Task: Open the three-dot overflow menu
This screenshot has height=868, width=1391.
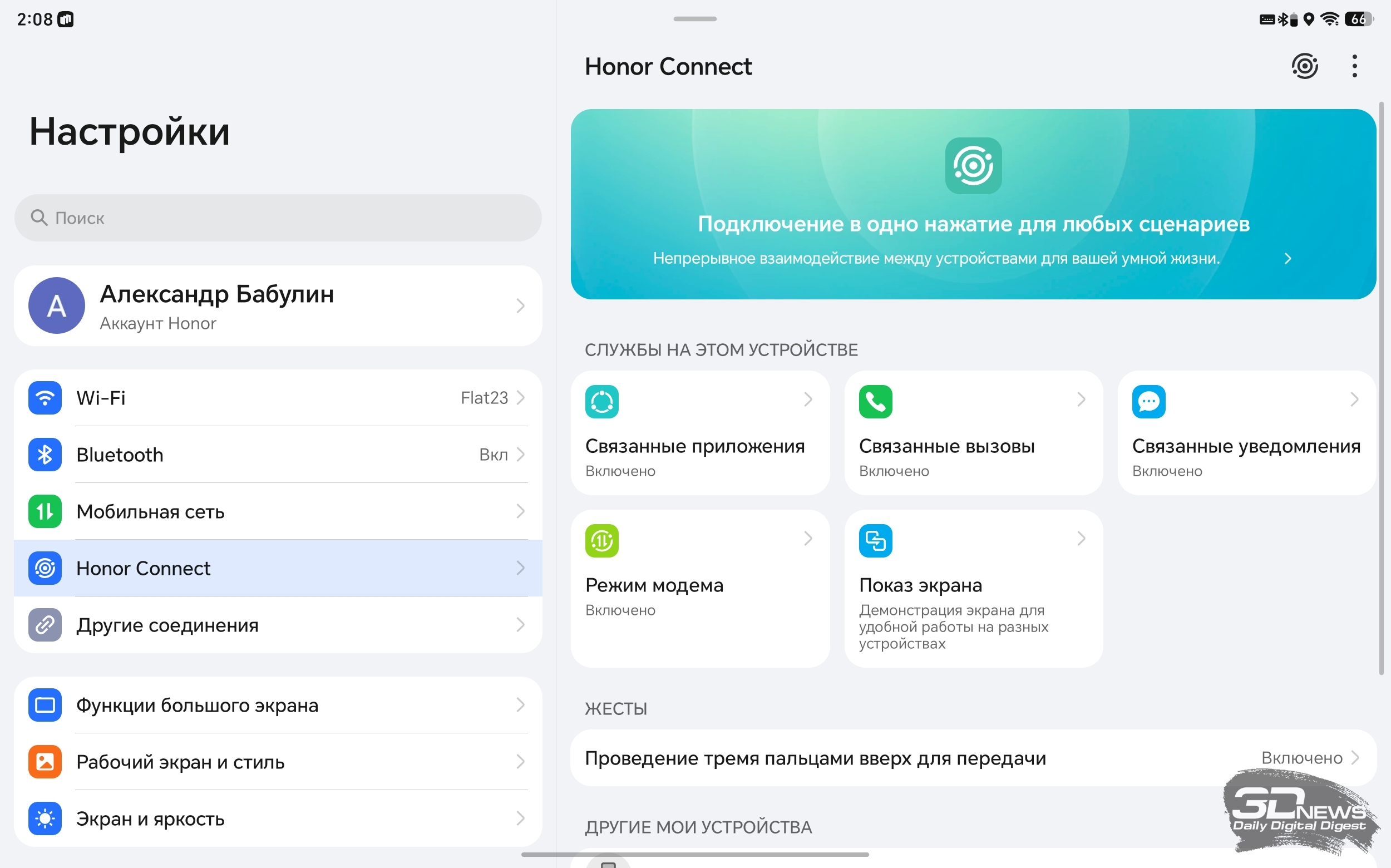Action: click(1354, 66)
